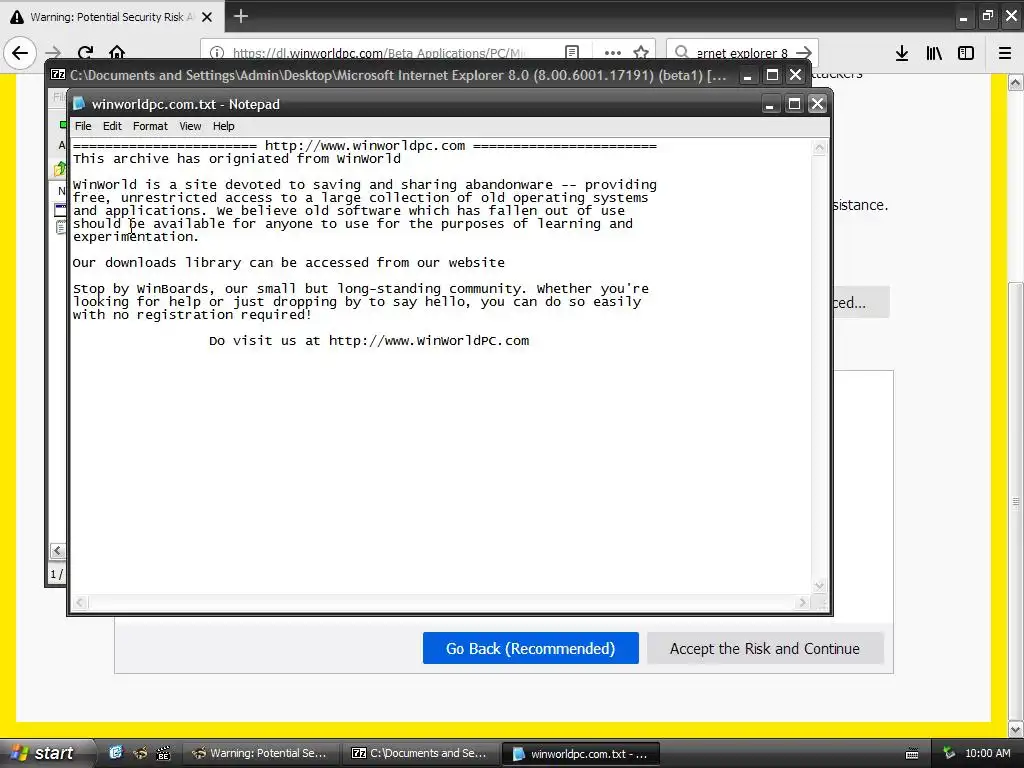This screenshot has width=1024, height=768.
Task: Open new tab with plus button
Action: click(x=240, y=16)
